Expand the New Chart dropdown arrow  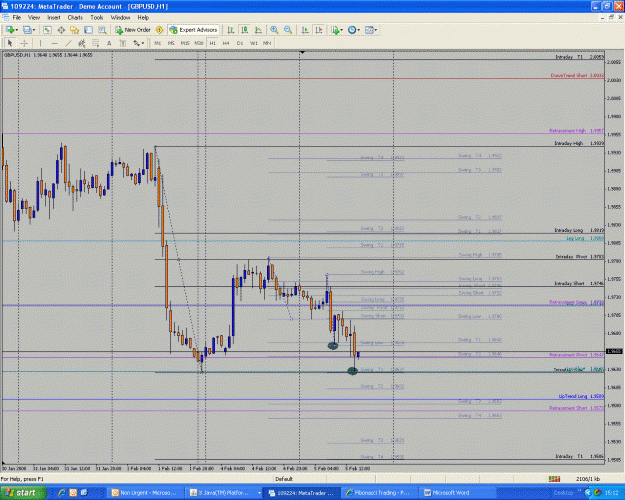(17, 30)
